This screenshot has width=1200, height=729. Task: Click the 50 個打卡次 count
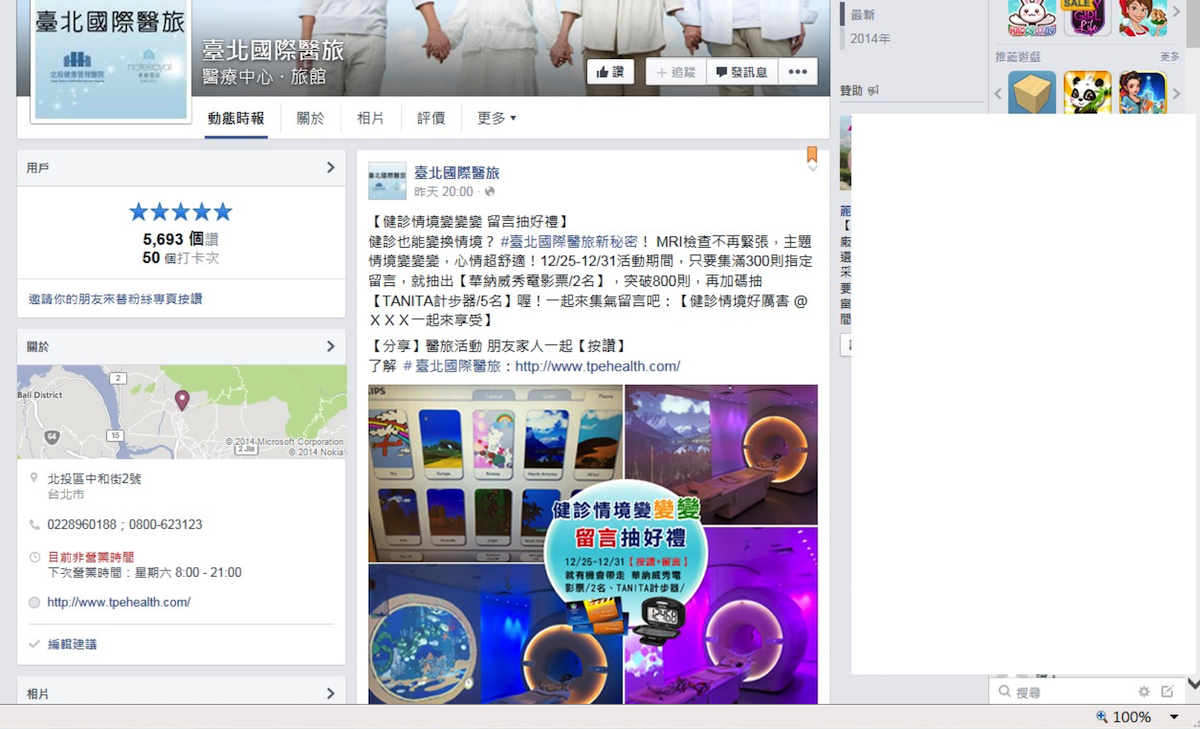tap(181, 258)
